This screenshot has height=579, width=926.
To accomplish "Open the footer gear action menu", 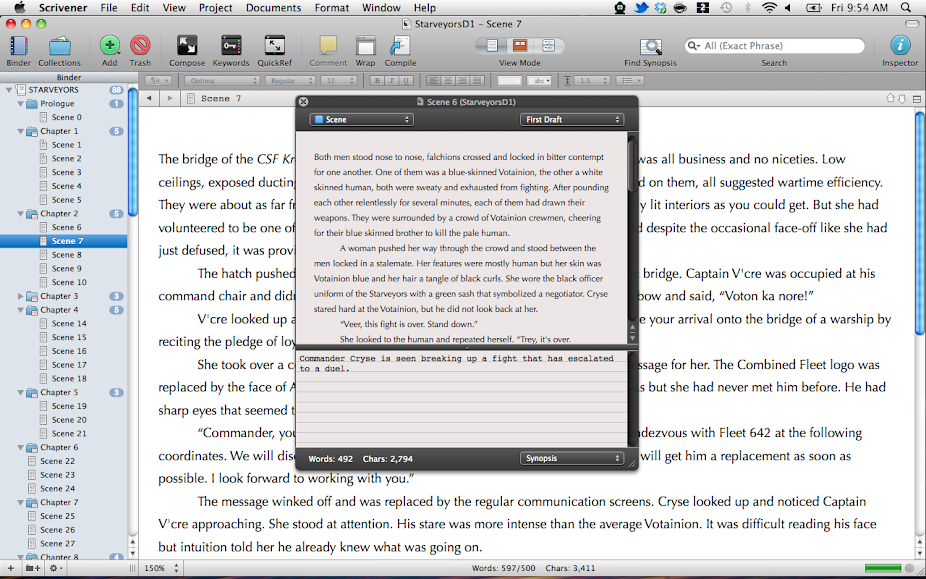I will click(x=56, y=568).
